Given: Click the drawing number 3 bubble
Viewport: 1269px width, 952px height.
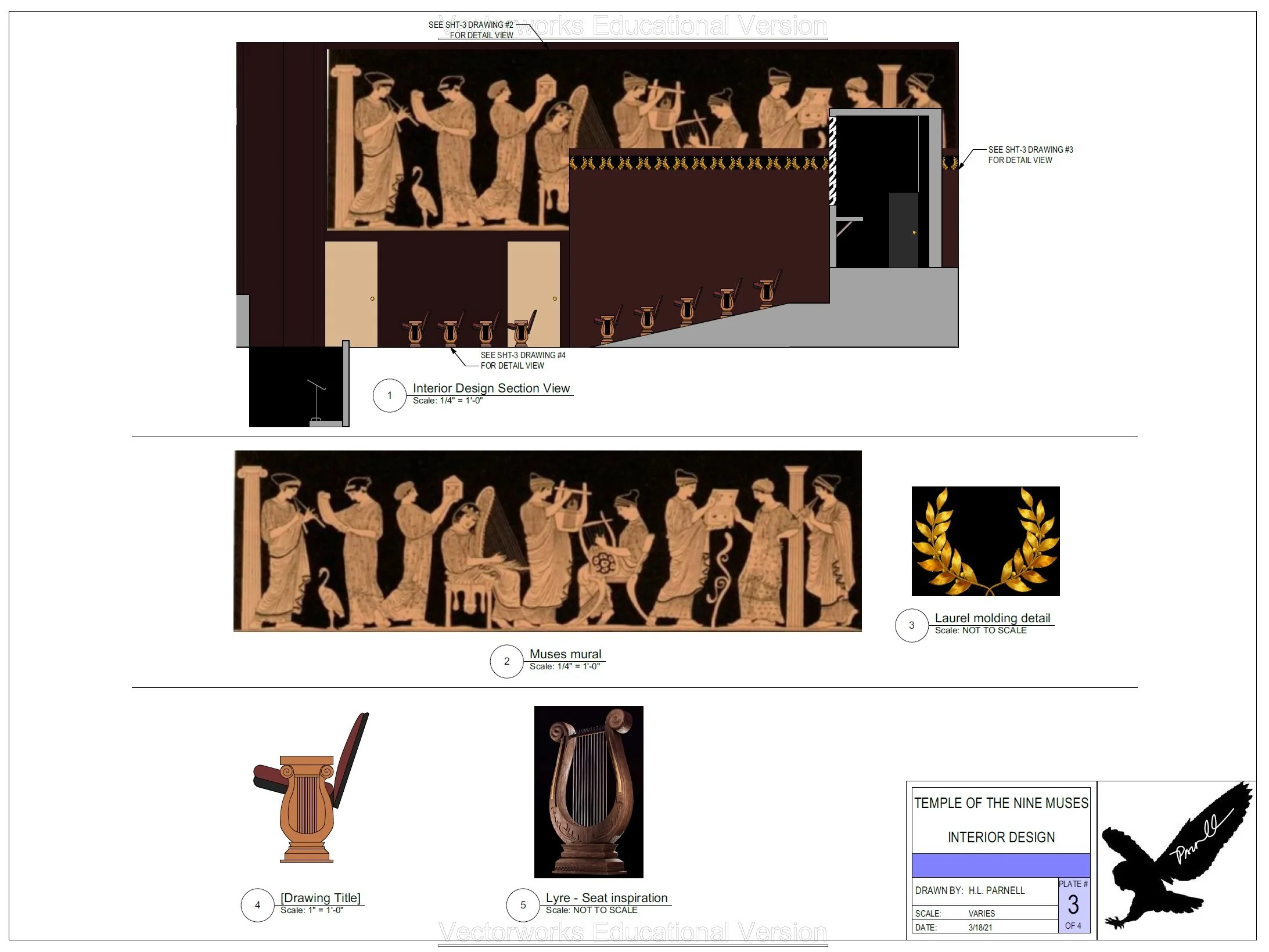Looking at the screenshot, I should (x=911, y=625).
